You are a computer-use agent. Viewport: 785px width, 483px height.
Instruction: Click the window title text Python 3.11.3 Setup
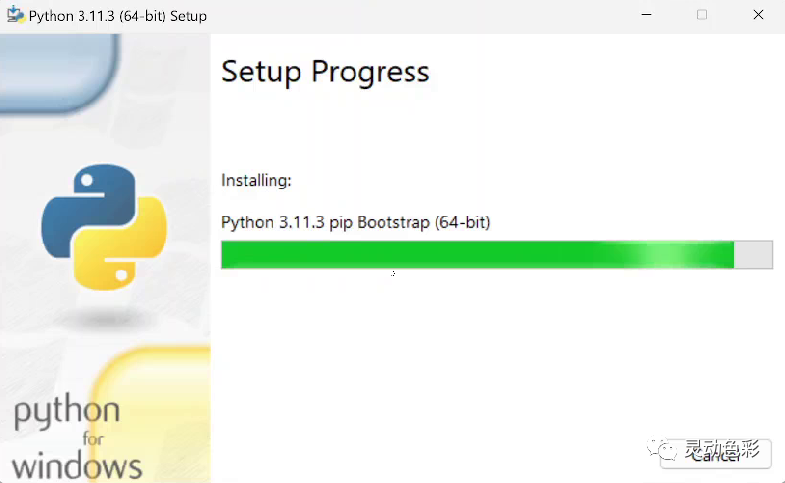(118, 16)
